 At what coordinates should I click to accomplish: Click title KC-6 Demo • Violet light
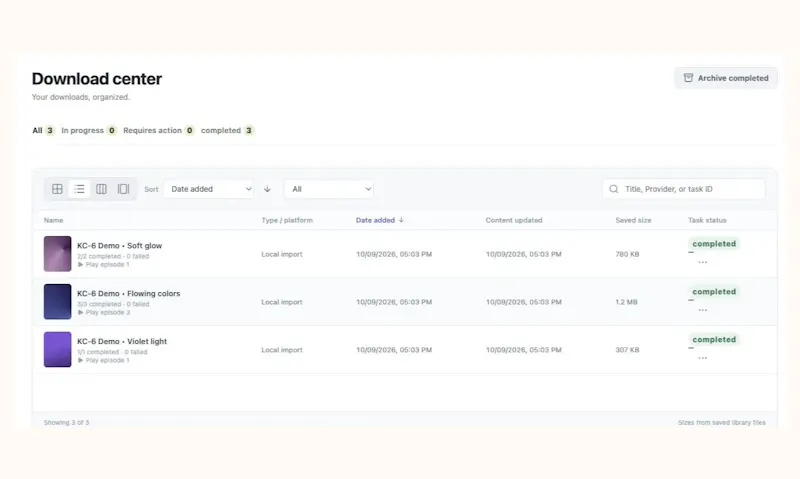tap(122, 342)
